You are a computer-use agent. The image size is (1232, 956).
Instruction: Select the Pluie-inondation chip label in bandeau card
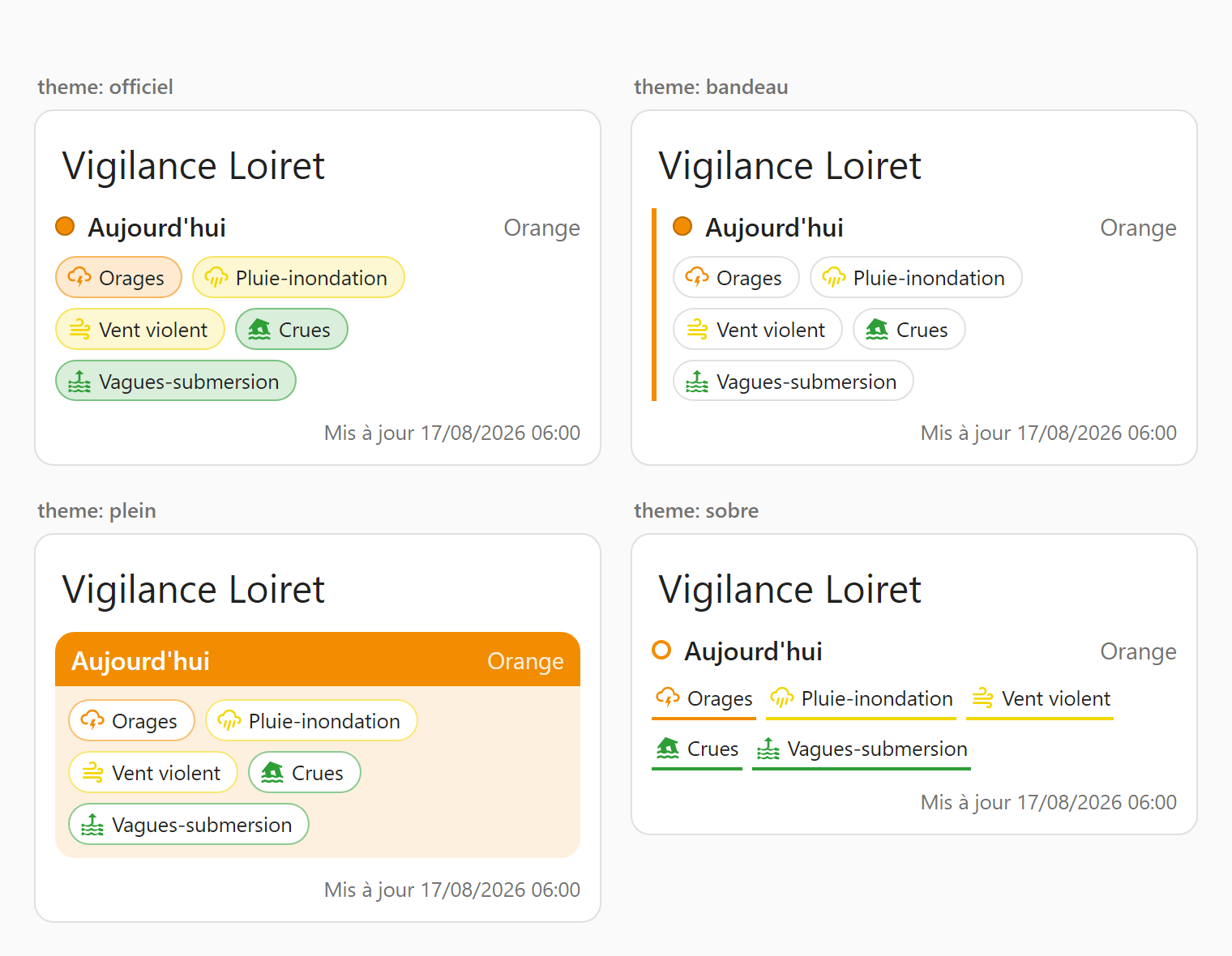929,278
